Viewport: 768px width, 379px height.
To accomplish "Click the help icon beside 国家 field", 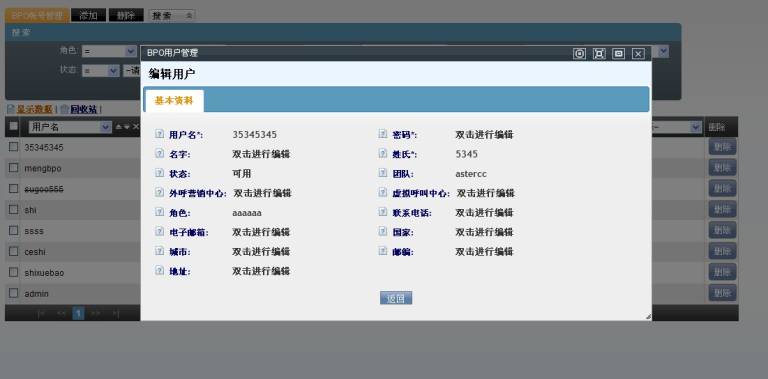I will tap(383, 232).
